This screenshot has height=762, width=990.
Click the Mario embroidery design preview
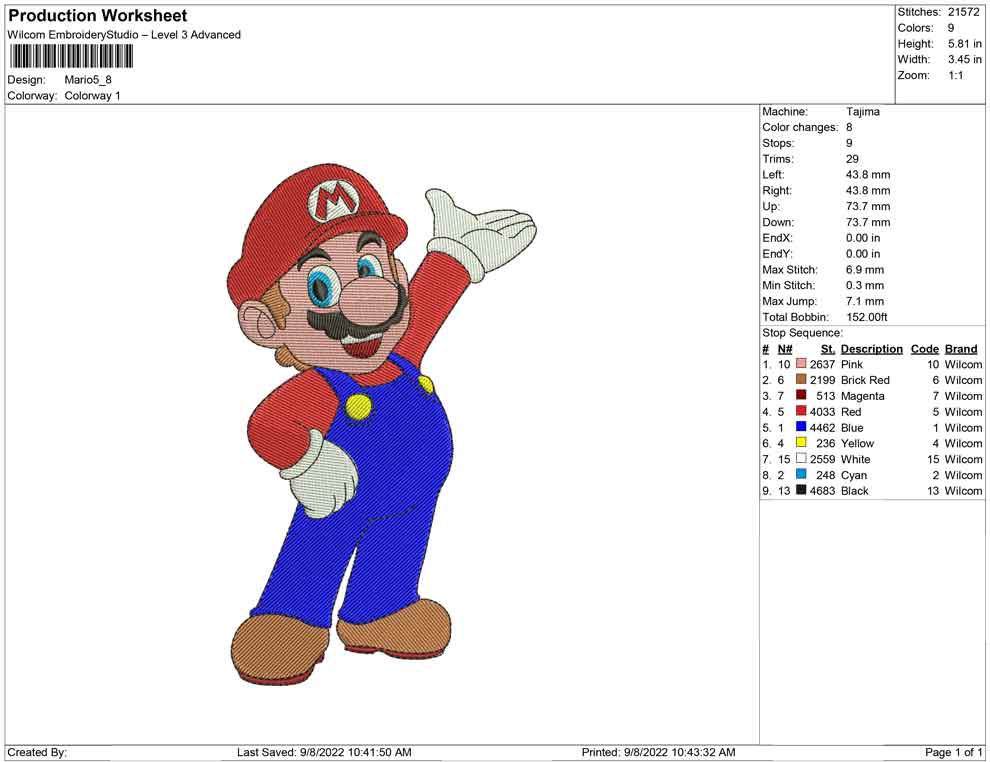tap(381, 426)
